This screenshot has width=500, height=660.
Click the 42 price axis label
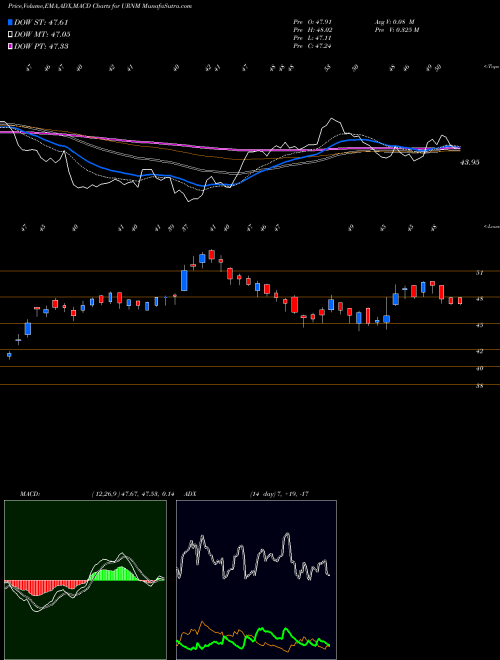point(479,351)
